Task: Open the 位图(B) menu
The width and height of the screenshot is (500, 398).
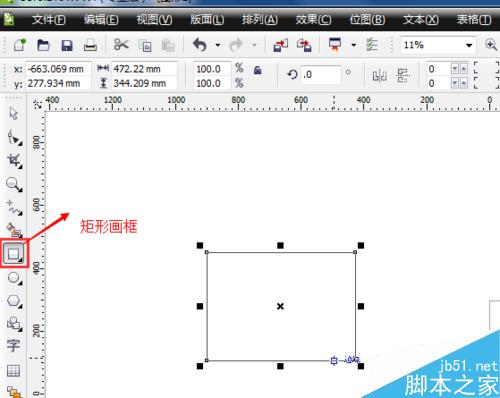Action: click(x=367, y=20)
